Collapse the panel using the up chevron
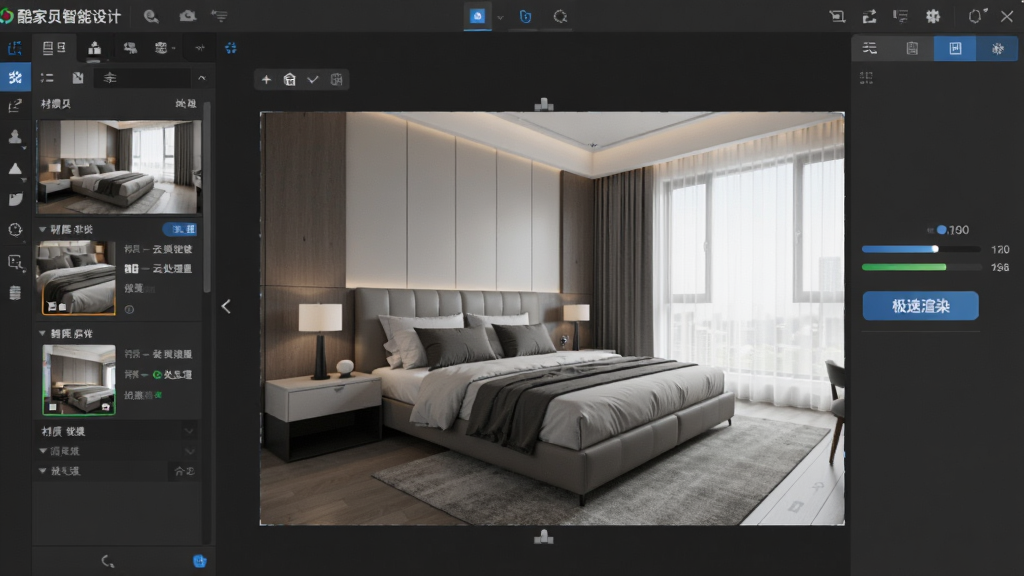This screenshot has height=576, width=1024. [x=202, y=78]
